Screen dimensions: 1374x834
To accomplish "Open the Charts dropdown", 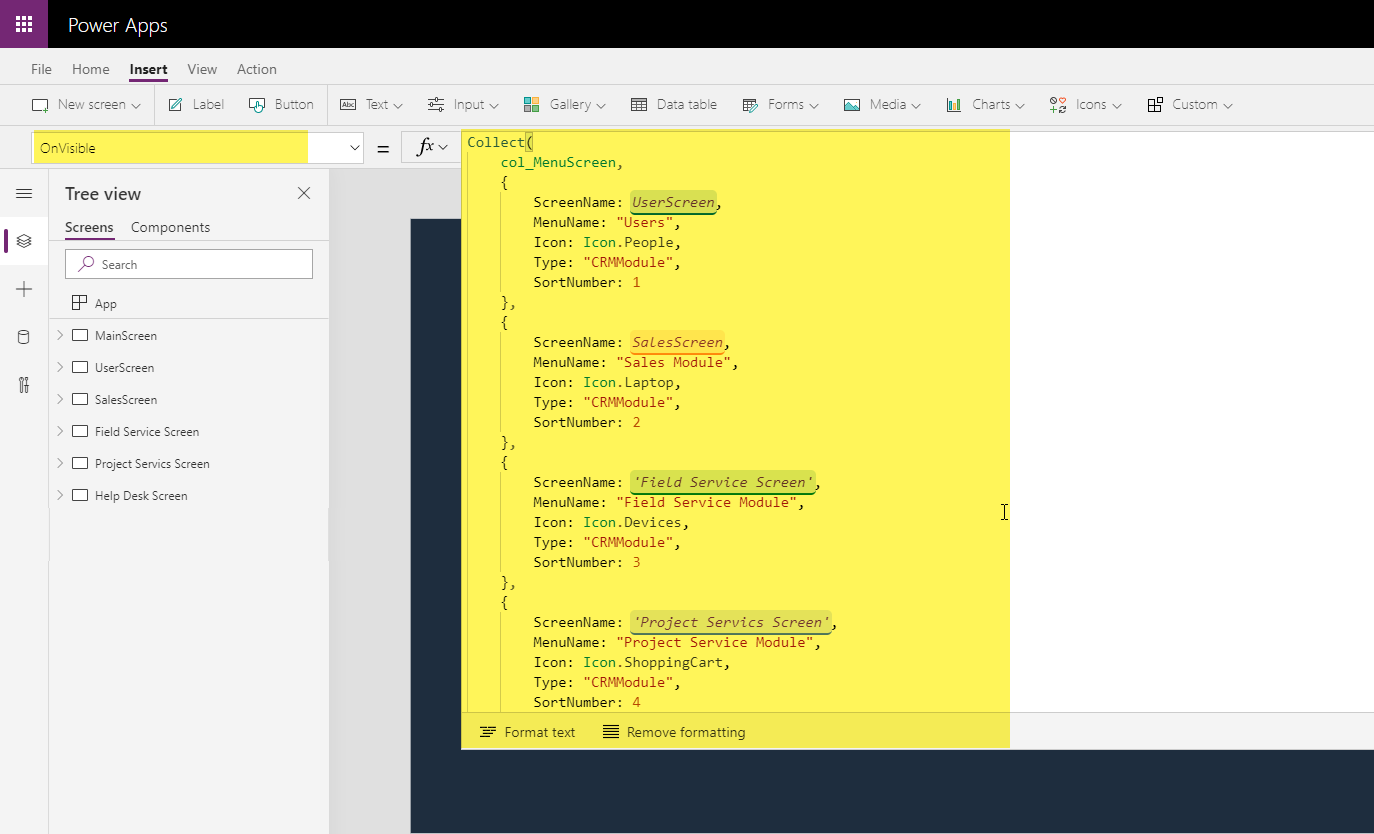I will (x=985, y=104).
